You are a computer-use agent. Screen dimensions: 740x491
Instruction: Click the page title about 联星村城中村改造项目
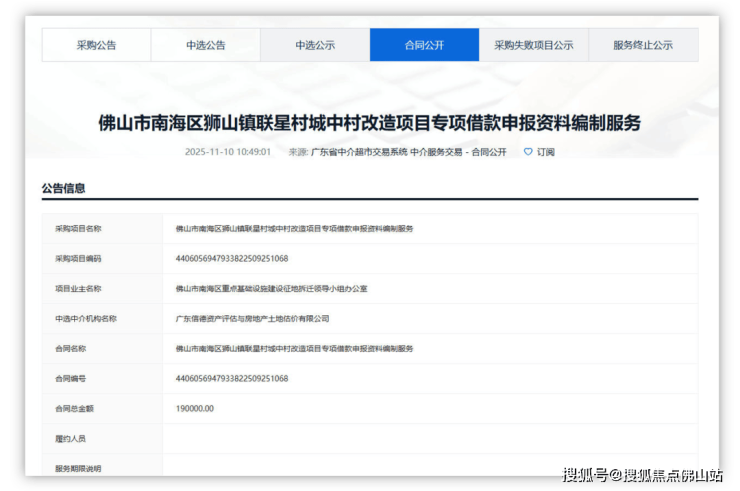coord(369,123)
